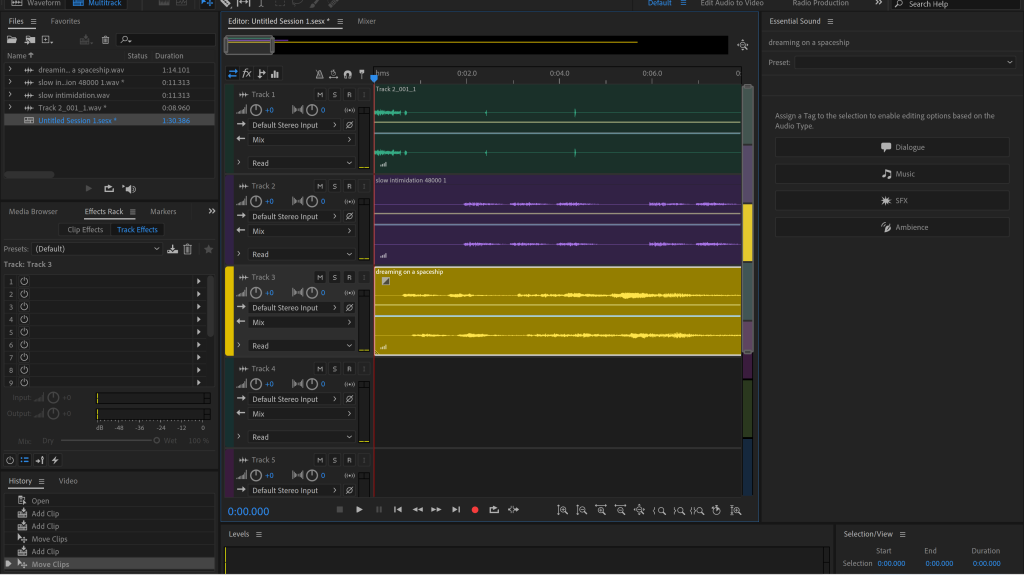Switch to Video tab
Image resolution: width=1024 pixels, height=575 pixels.
pyautogui.click(x=68, y=482)
